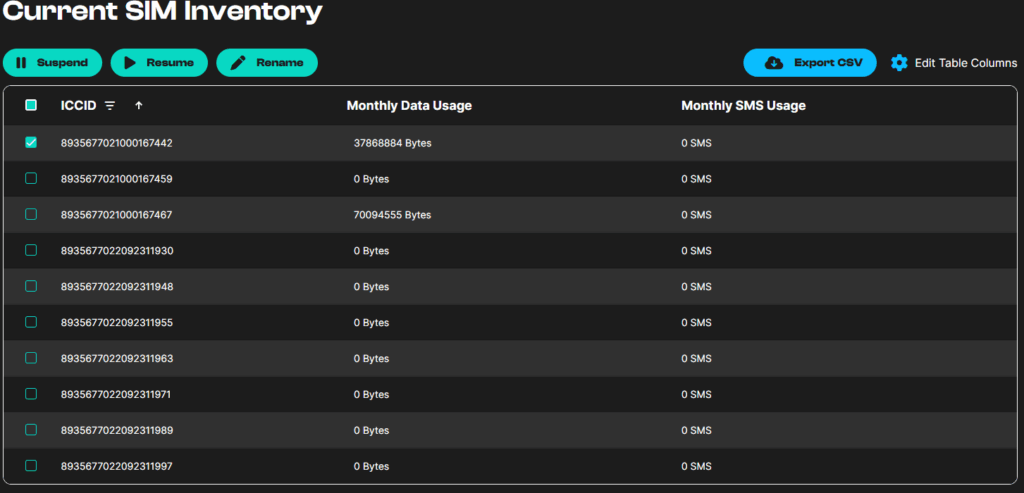Uncheck SIM ending in 167442
Screen dimensions: 1024x493
(x=31, y=143)
